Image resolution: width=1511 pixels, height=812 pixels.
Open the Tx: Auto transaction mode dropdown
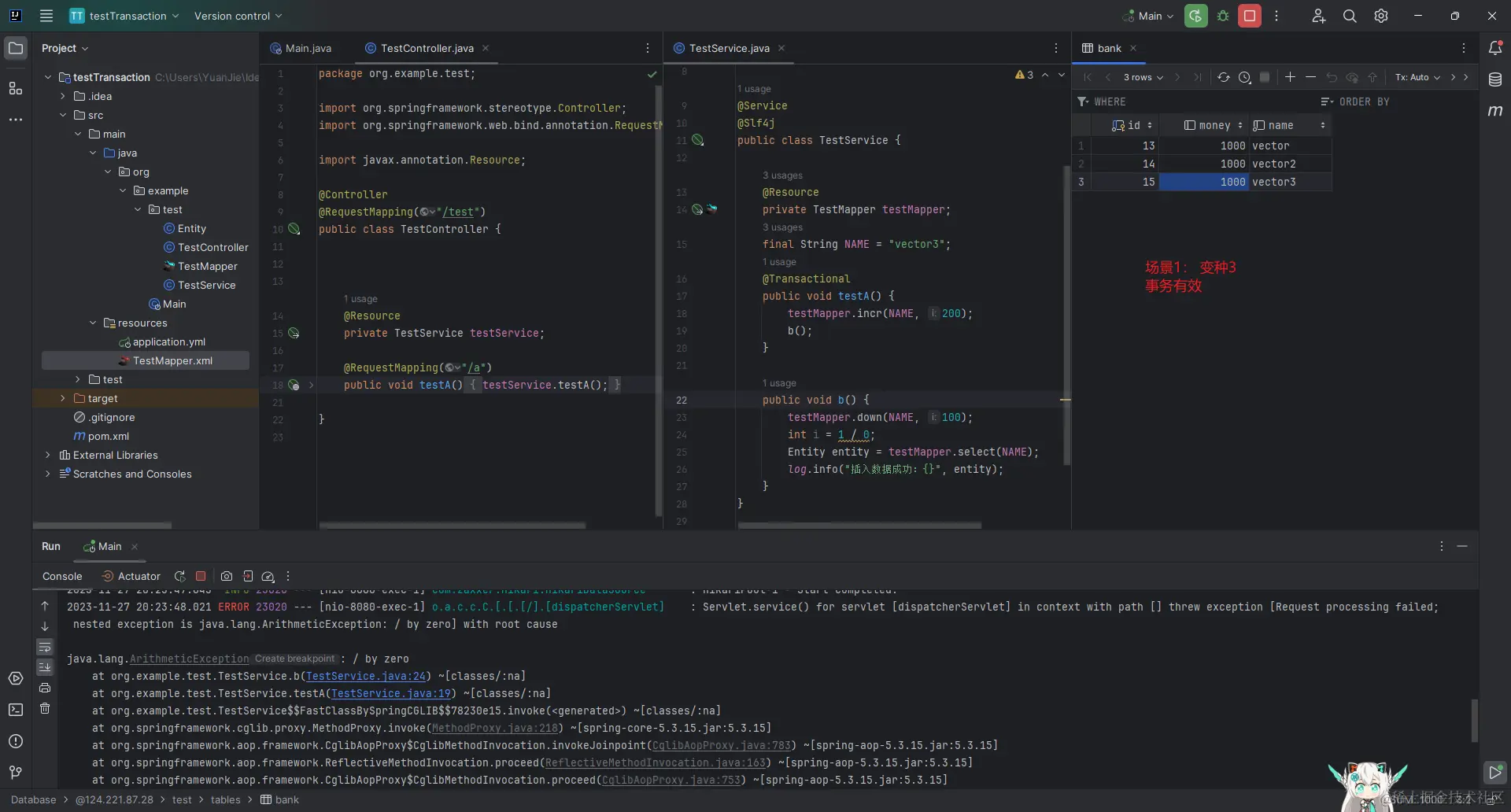pyautogui.click(x=1417, y=77)
